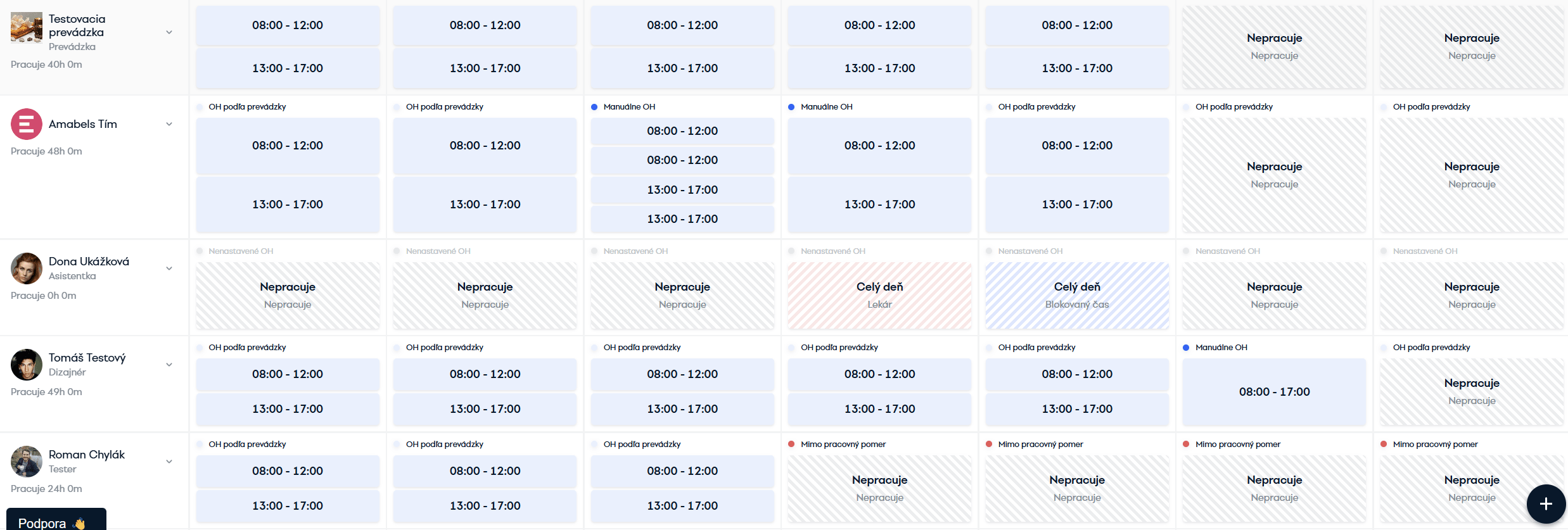This screenshot has height=530, width=1568.
Task: Click Roman Chylák's profile photo
Action: point(27,462)
